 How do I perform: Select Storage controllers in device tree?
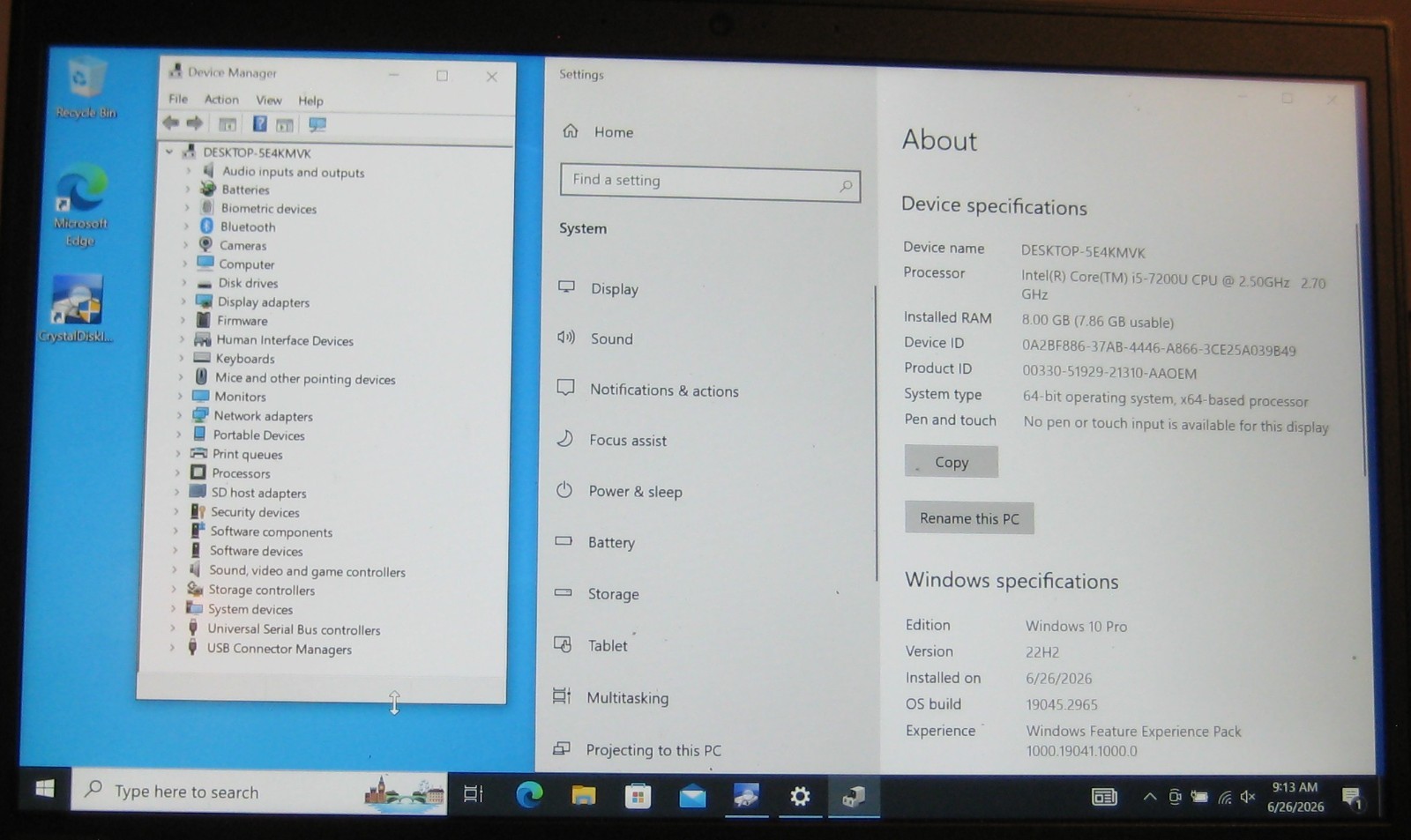pyautogui.click(x=261, y=590)
